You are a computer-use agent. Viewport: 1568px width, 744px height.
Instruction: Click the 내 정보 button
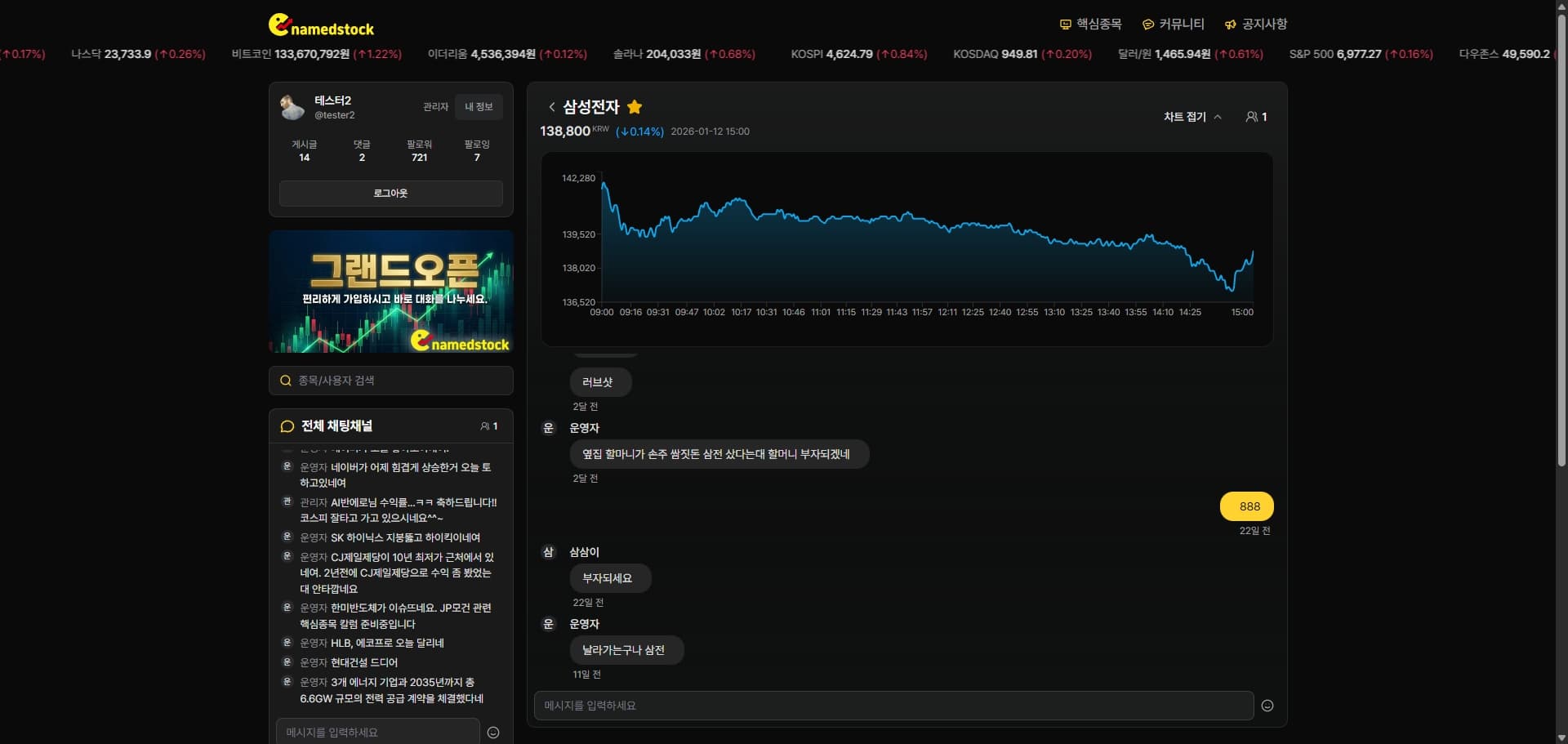pos(479,107)
